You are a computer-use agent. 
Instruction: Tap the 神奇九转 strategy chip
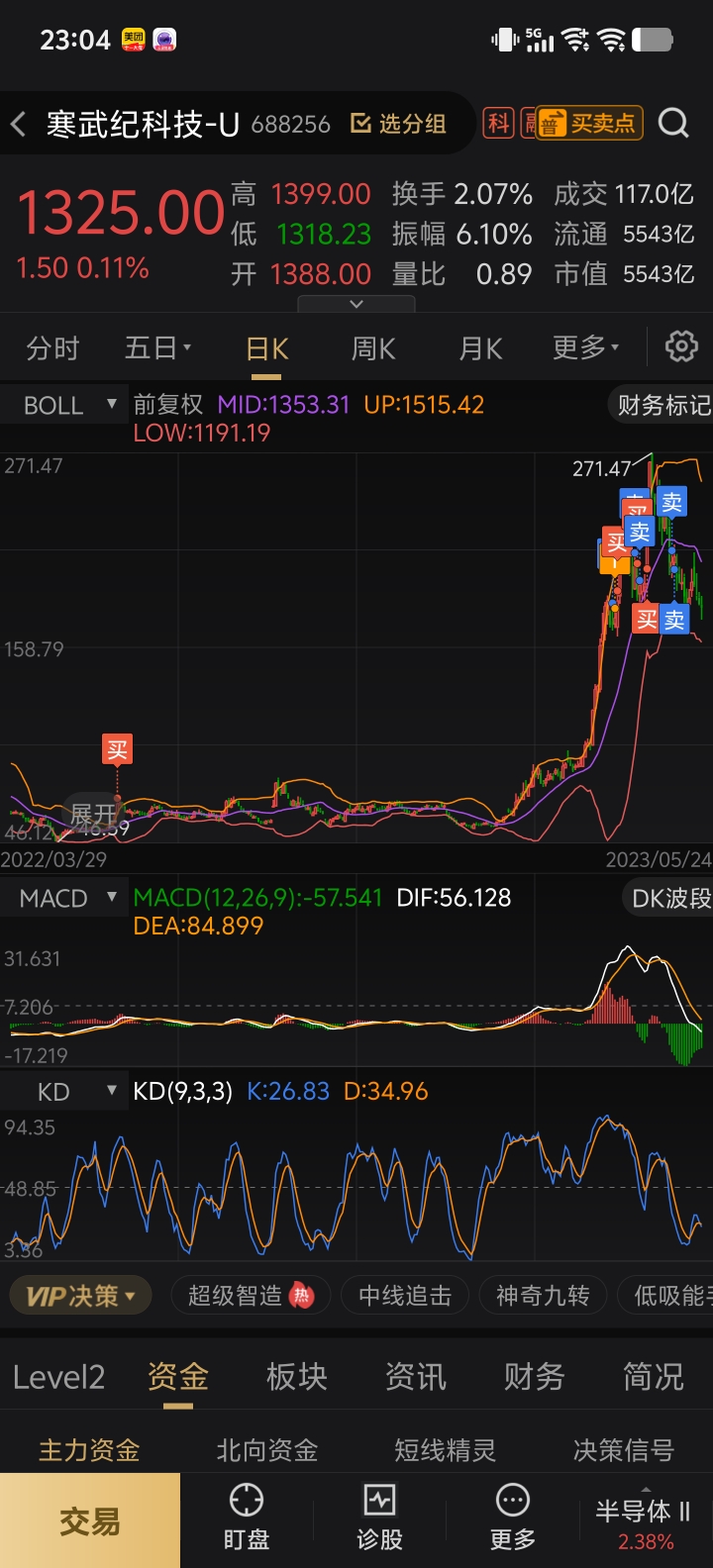[x=543, y=1295]
